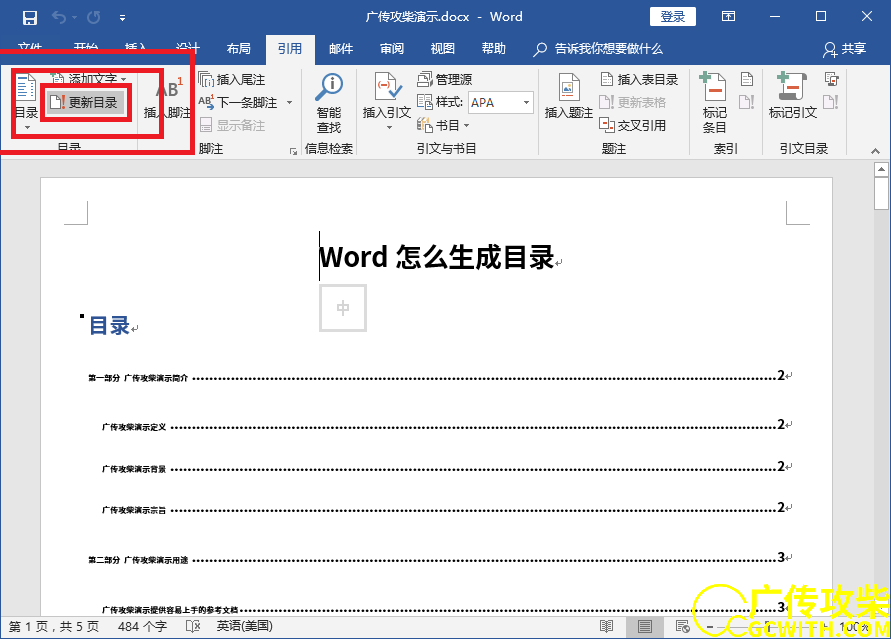Viewport: 891px width, 639px height.
Task: Click 标记引文 to mark a citation
Action: pos(793,97)
